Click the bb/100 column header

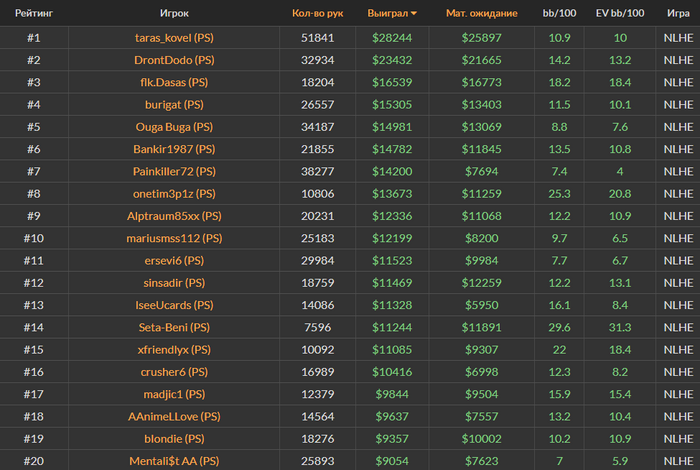(559, 13)
